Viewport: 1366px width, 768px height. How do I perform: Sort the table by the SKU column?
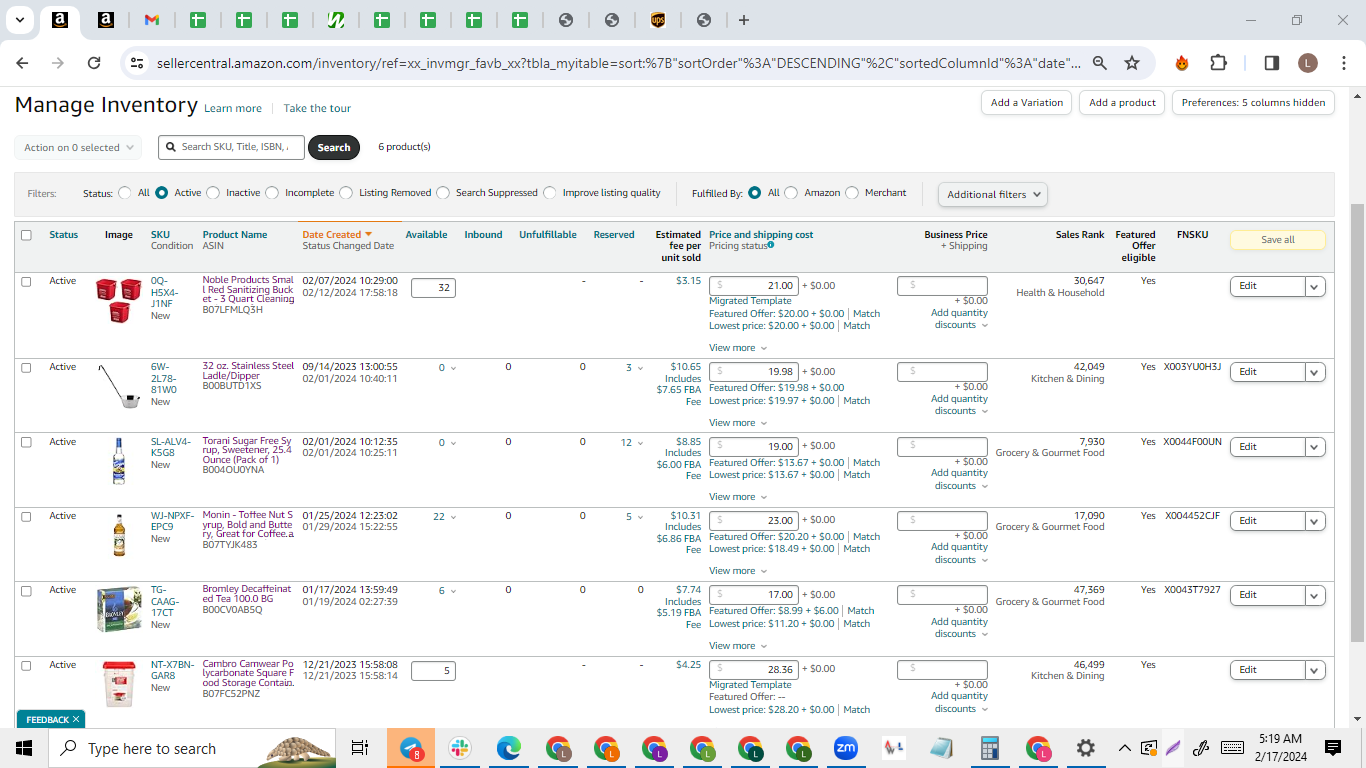tap(160, 235)
